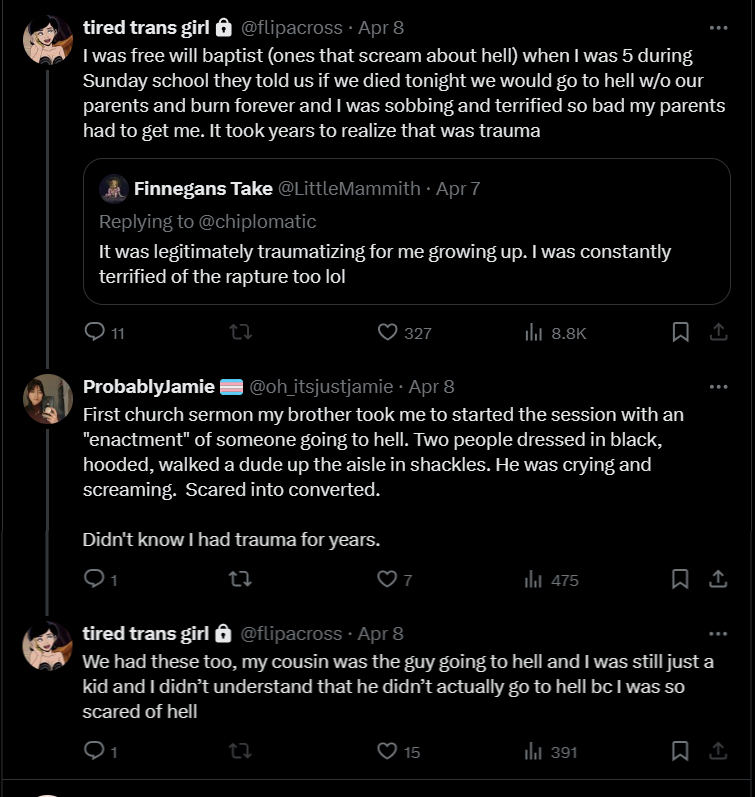This screenshot has width=755, height=797.
Task: Repost ProbablyJamie's tweet
Action: tap(240, 579)
